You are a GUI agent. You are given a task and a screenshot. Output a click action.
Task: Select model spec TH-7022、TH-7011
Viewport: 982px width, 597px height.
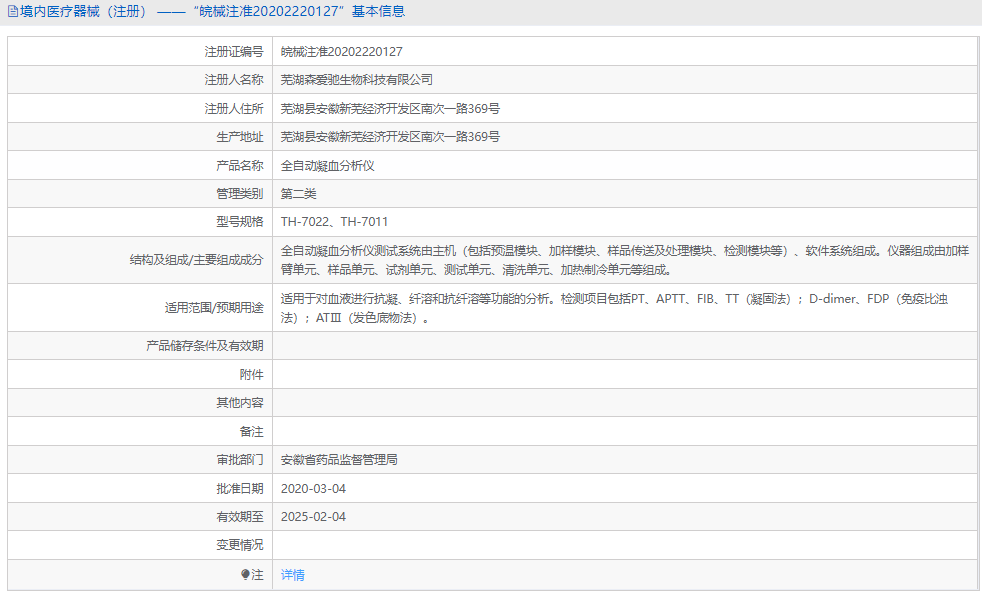(334, 222)
